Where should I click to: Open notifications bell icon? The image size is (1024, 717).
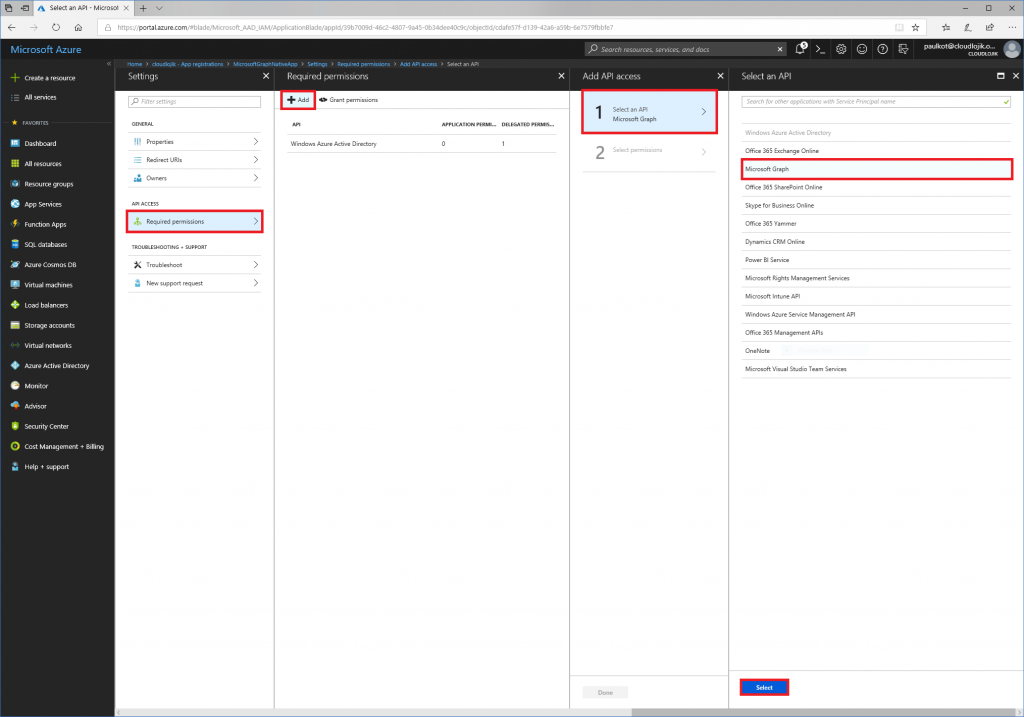pos(801,48)
